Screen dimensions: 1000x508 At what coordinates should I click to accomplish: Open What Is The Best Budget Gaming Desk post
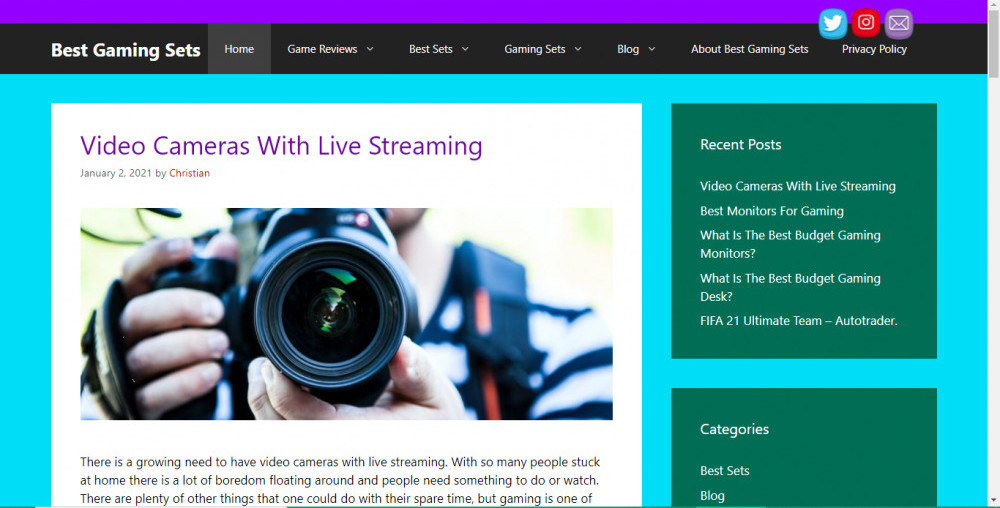790,287
